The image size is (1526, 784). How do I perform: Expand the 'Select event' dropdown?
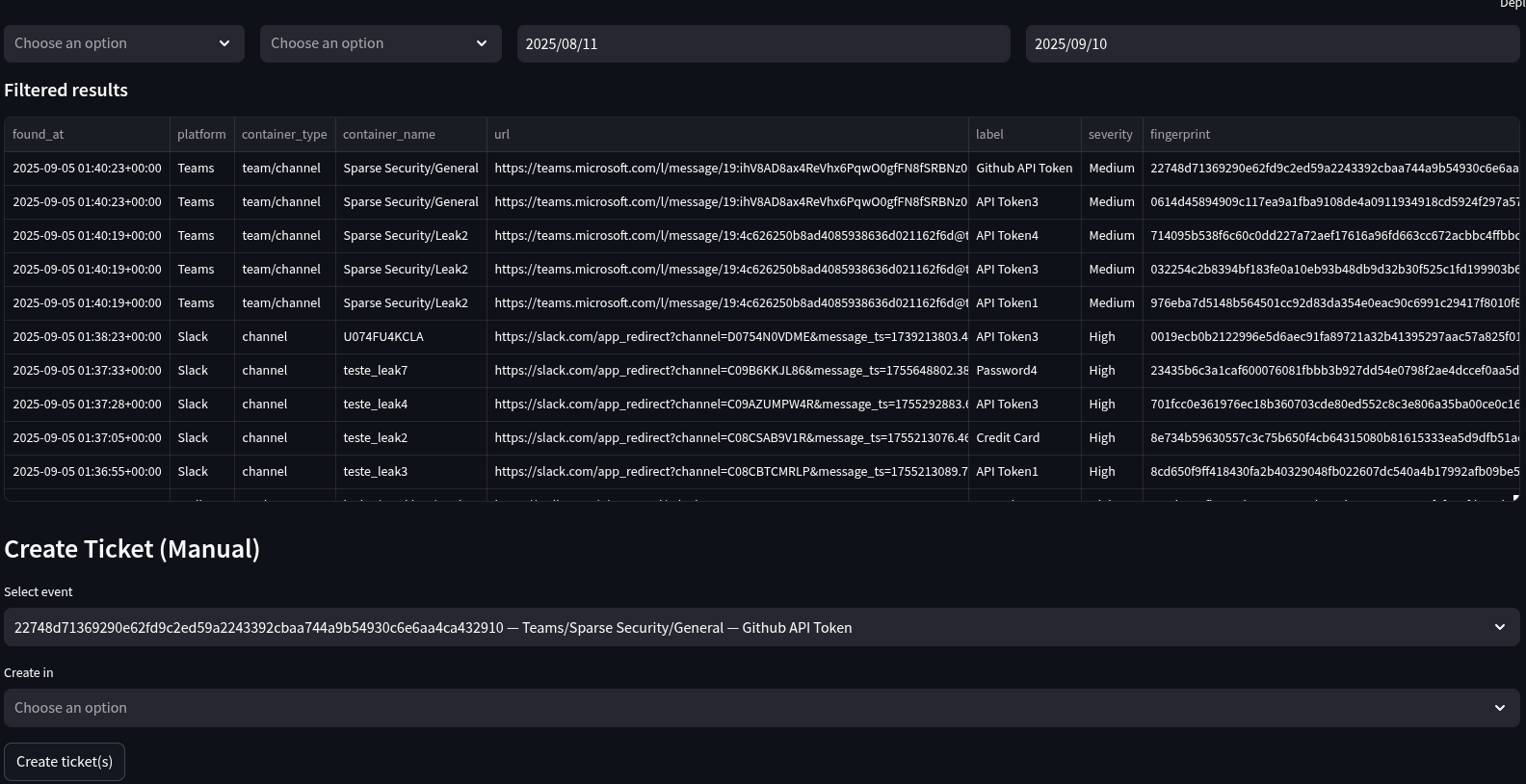[x=760, y=628]
